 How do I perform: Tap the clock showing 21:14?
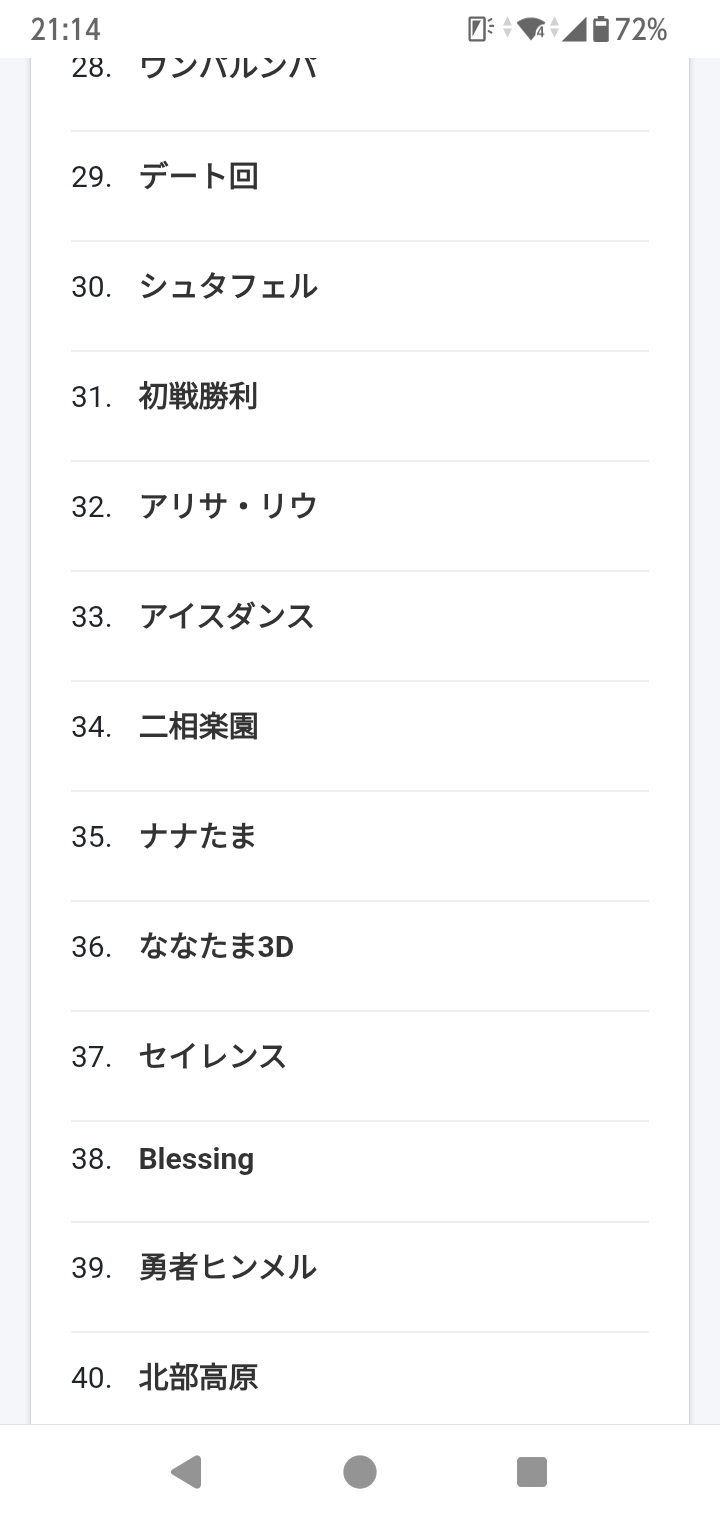66,30
